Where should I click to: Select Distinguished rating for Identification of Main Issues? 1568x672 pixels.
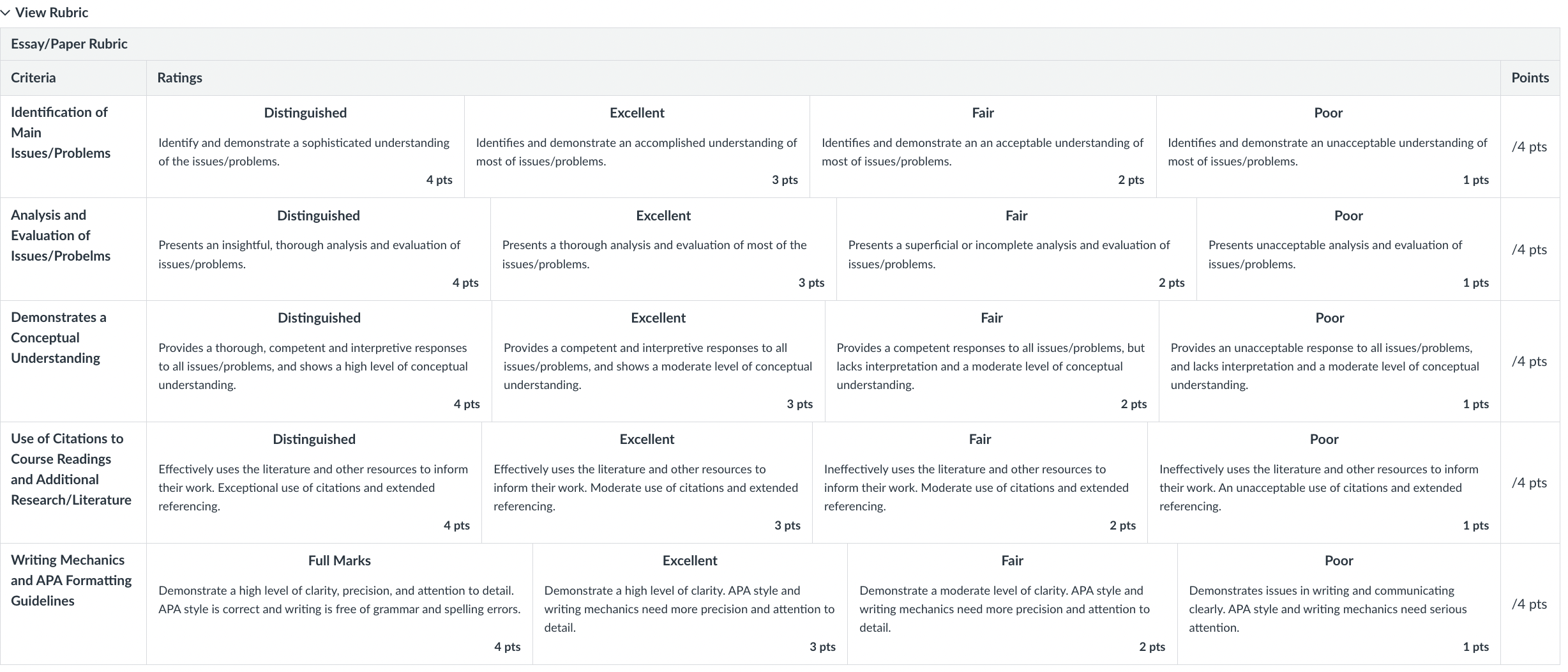click(x=305, y=146)
